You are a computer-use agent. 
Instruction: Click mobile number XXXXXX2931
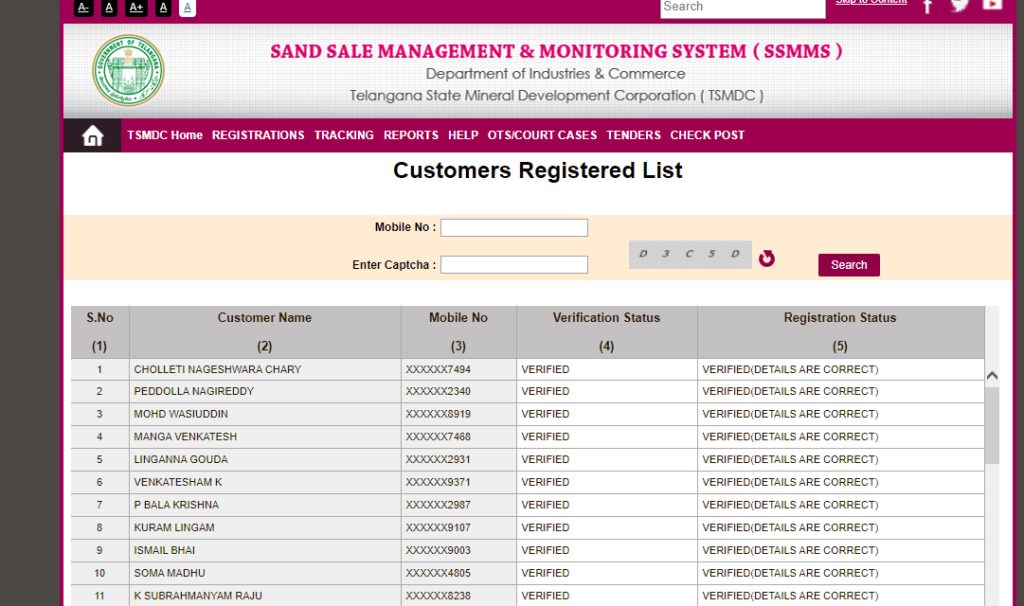point(438,460)
